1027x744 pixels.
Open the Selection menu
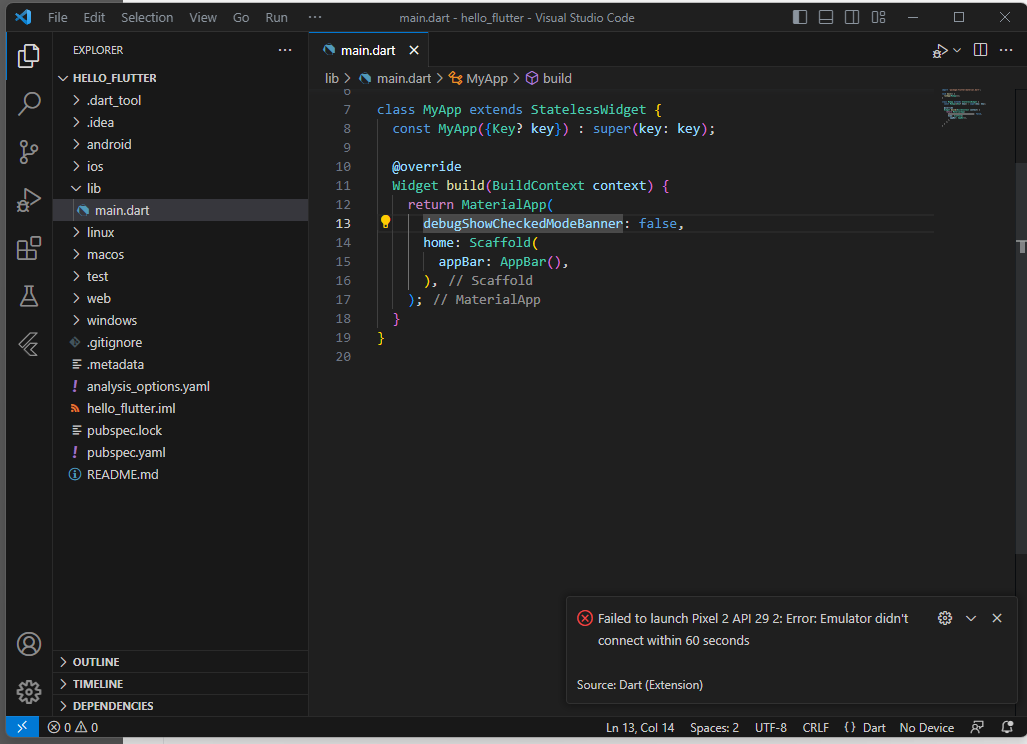(147, 17)
